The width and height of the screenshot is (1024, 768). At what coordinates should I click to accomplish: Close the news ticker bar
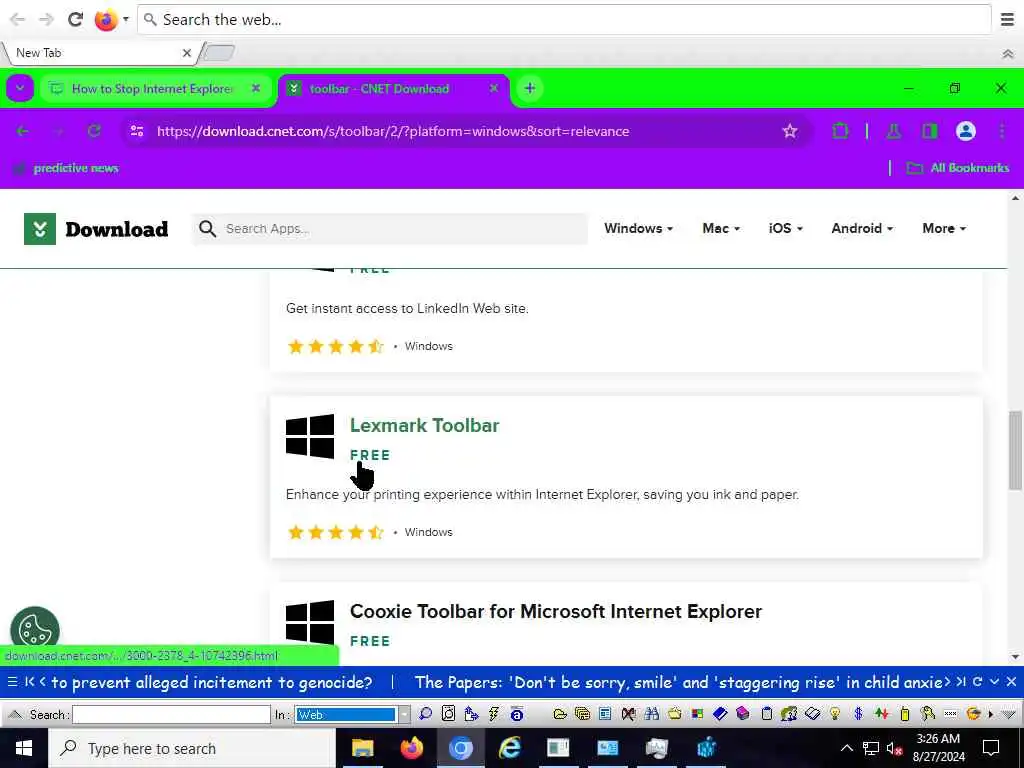tap(1011, 682)
